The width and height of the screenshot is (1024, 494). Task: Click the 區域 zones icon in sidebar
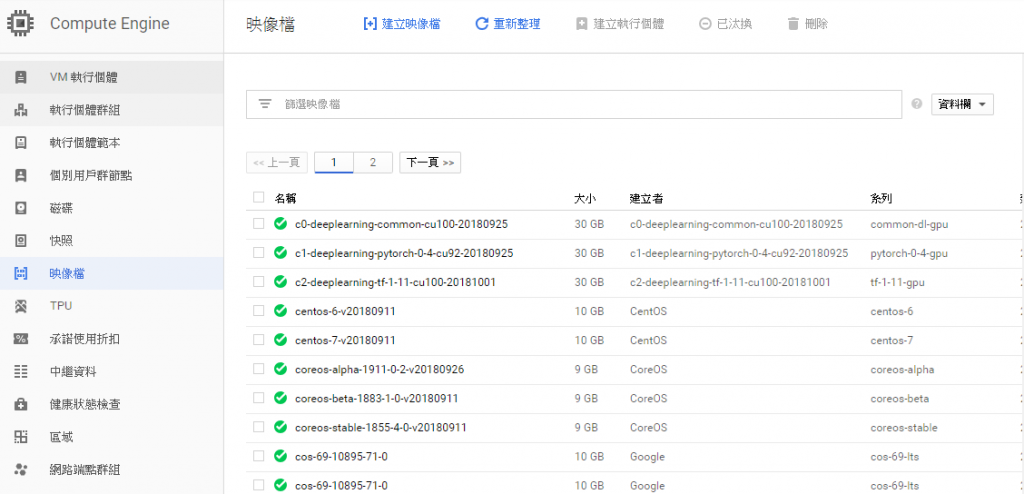pyautogui.click(x=21, y=436)
